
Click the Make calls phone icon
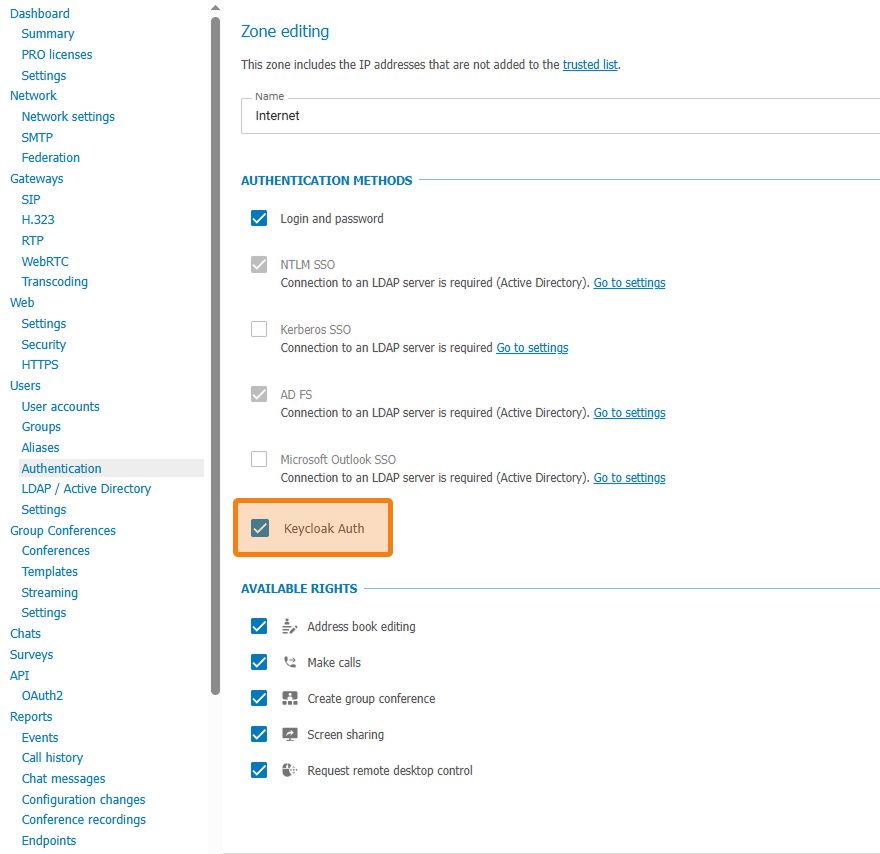290,663
